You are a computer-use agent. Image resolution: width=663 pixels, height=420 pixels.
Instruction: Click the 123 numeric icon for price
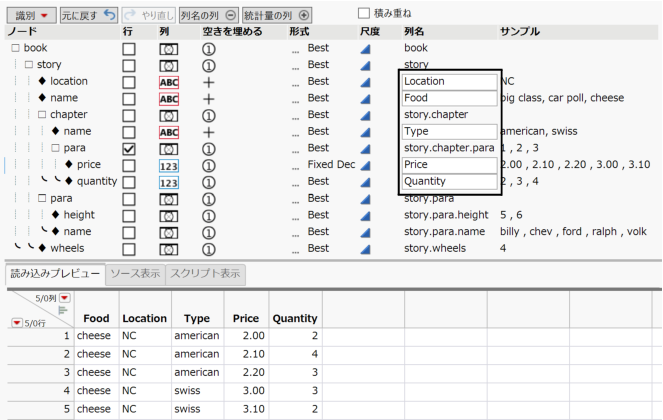[x=169, y=165]
